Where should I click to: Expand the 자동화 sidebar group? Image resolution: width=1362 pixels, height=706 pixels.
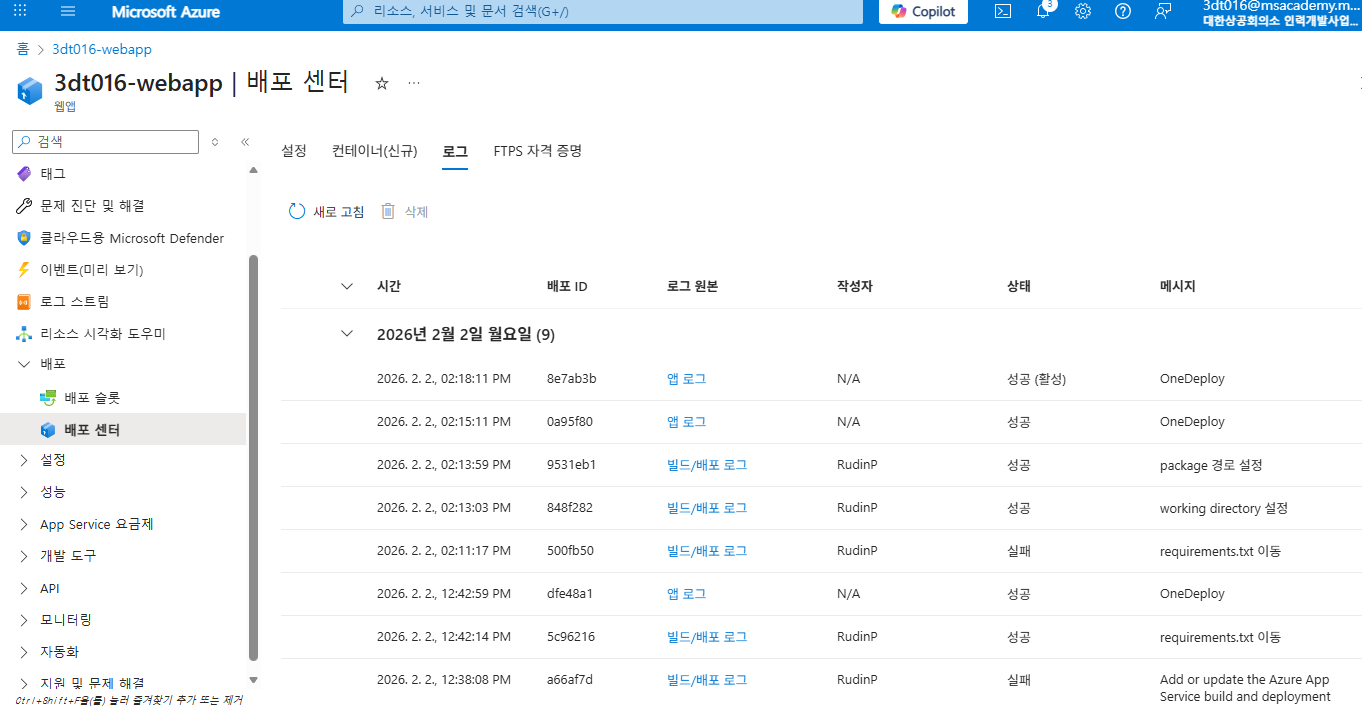[24, 652]
